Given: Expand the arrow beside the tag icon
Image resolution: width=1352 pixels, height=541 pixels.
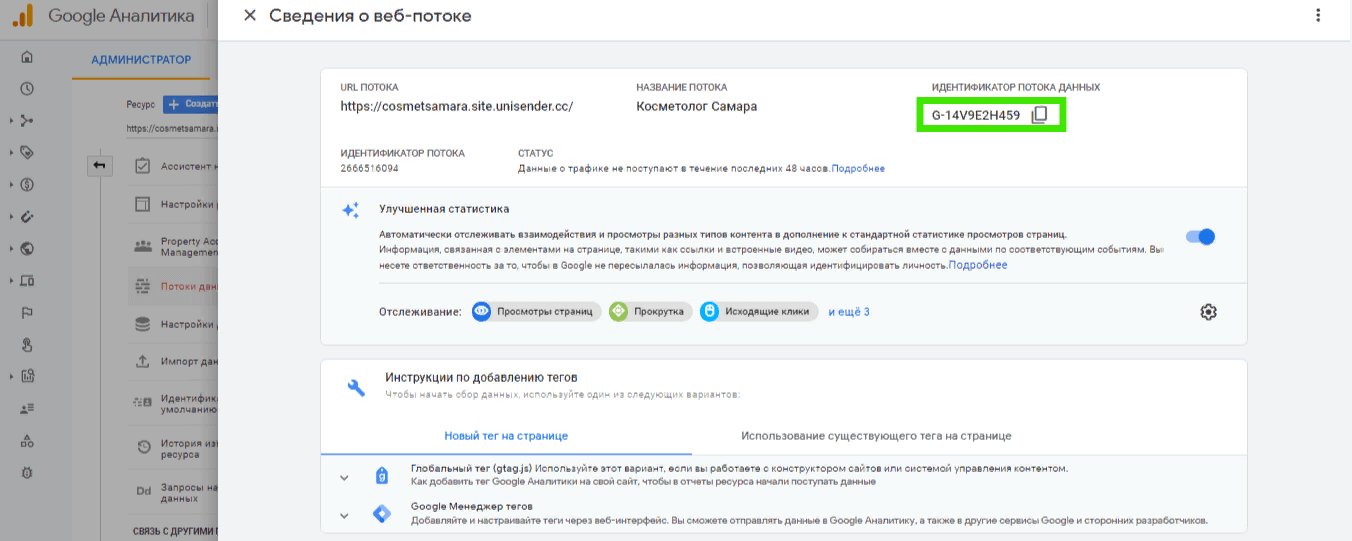Looking at the screenshot, I should click(11, 153).
